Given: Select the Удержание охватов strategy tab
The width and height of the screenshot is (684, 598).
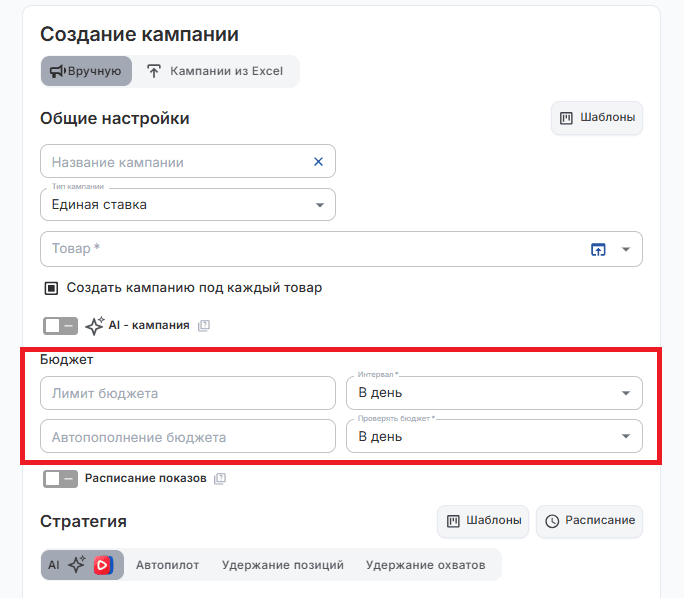Looking at the screenshot, I should click(425, 565).
